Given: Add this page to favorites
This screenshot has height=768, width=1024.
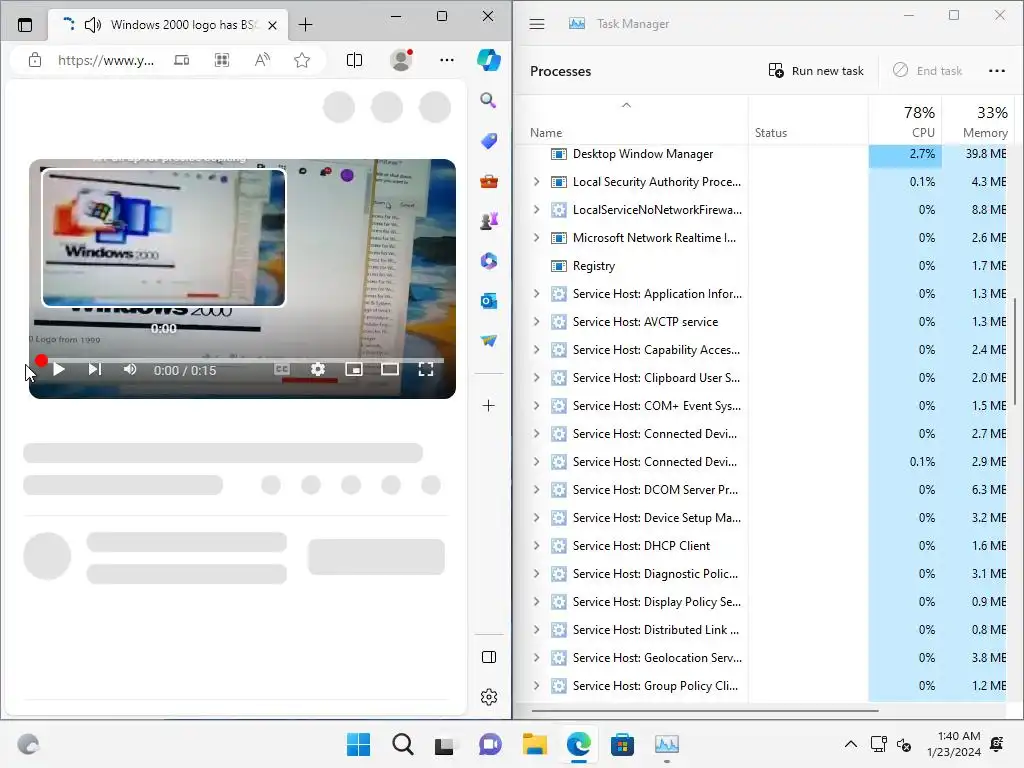Looking at the screenshot, I should pos(302,60).
